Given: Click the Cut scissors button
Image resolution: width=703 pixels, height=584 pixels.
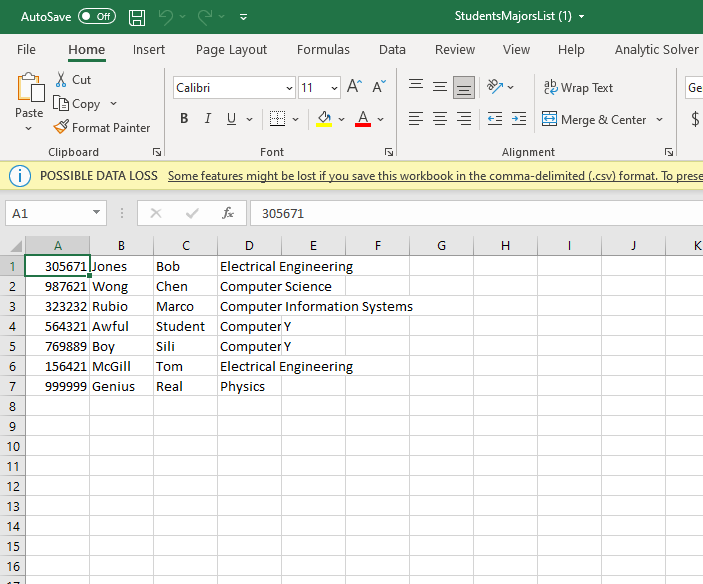Looking at the screenshot, I should coord(74,79).
